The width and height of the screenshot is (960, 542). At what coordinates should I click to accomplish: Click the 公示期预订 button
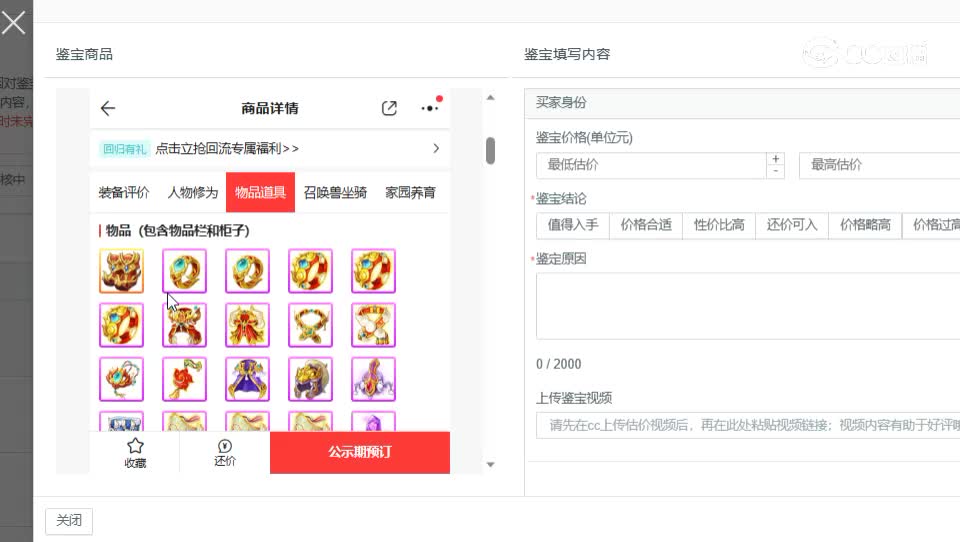[360, 453]
